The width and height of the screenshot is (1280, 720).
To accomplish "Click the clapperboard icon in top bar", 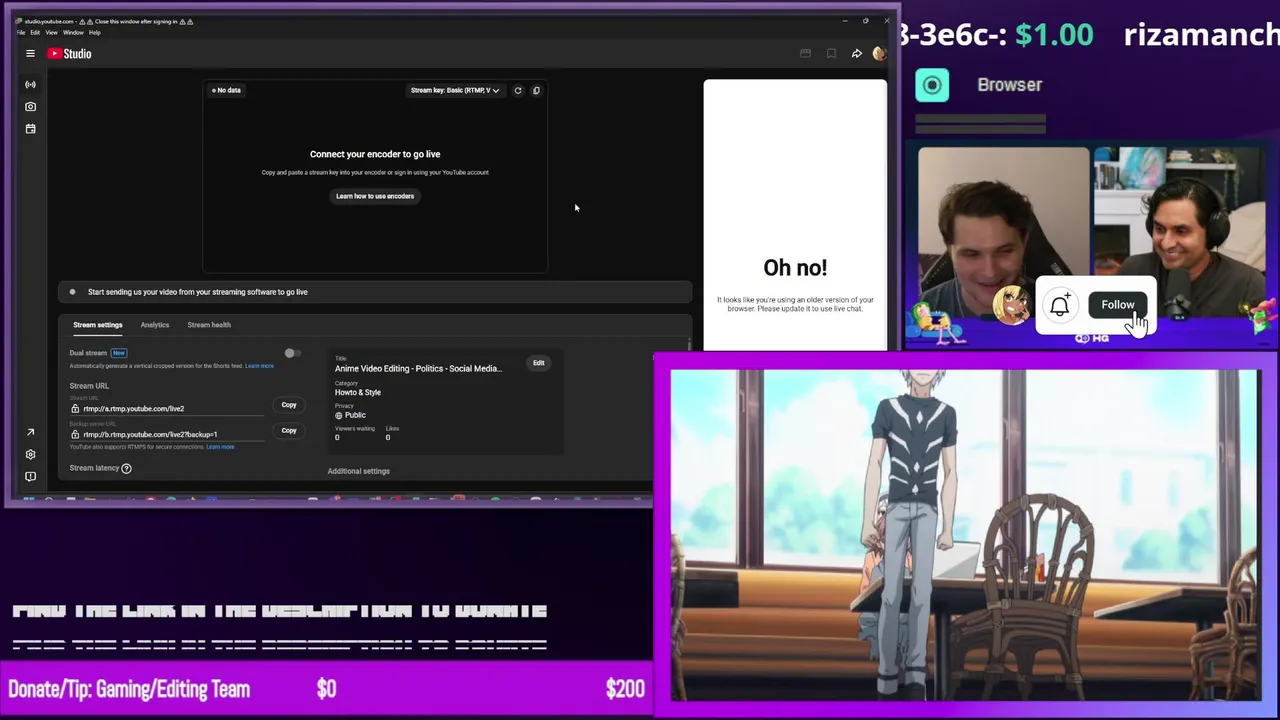I will coord(805,54).
